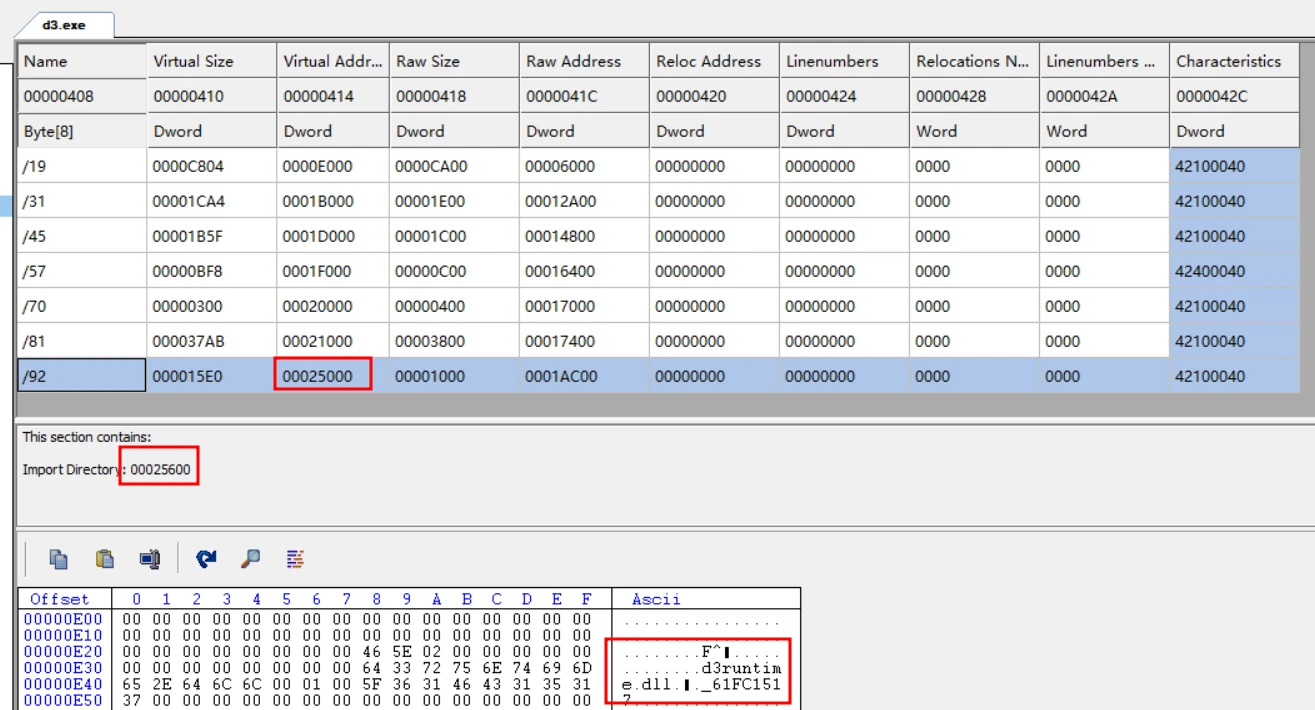Click the Raw Address column header
Image resolution: width=1315 pixels, height=710 pixels.
coord(573,61)
